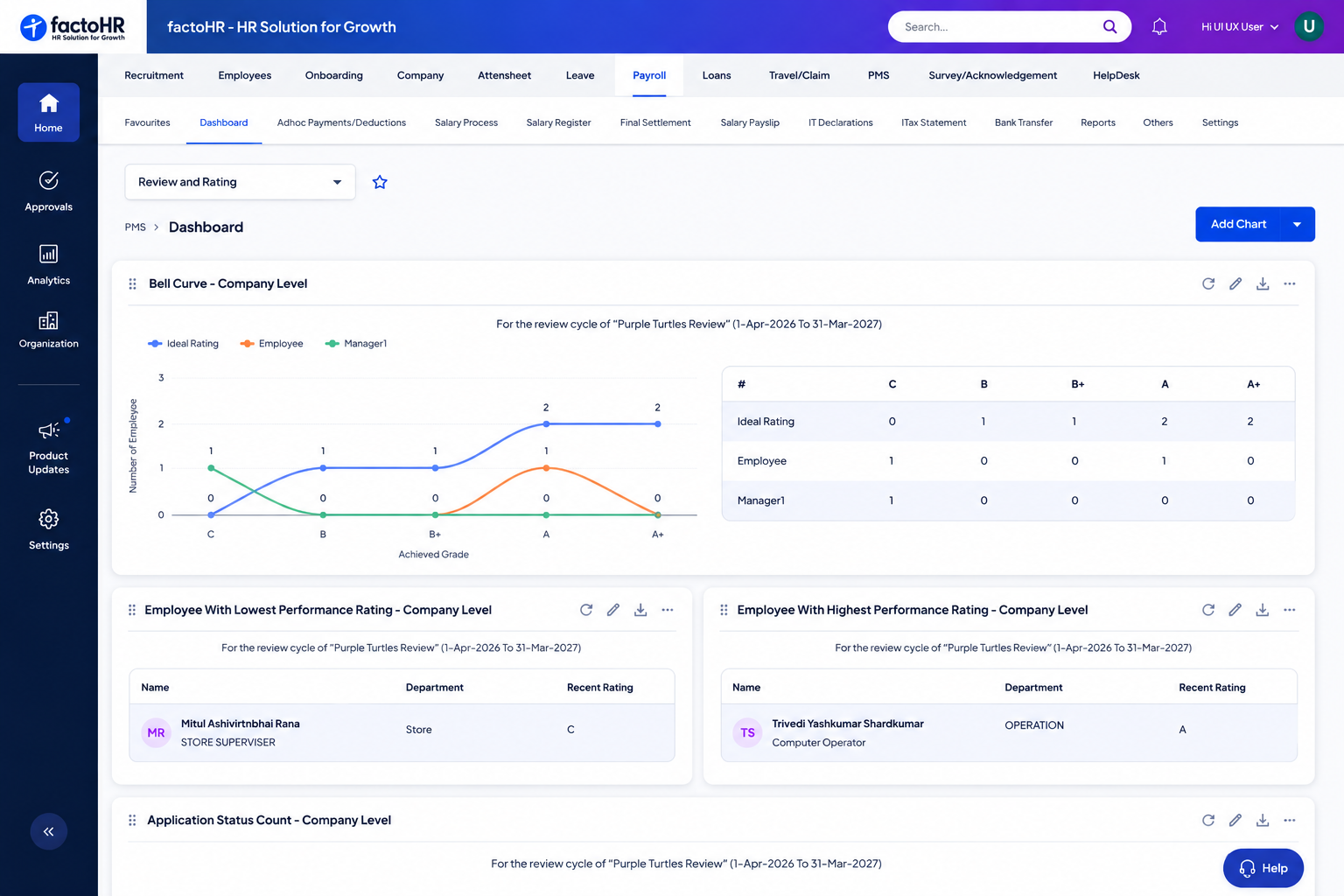Switch to the Employees module tab
1344x896 pixels.
pos(245,75)
